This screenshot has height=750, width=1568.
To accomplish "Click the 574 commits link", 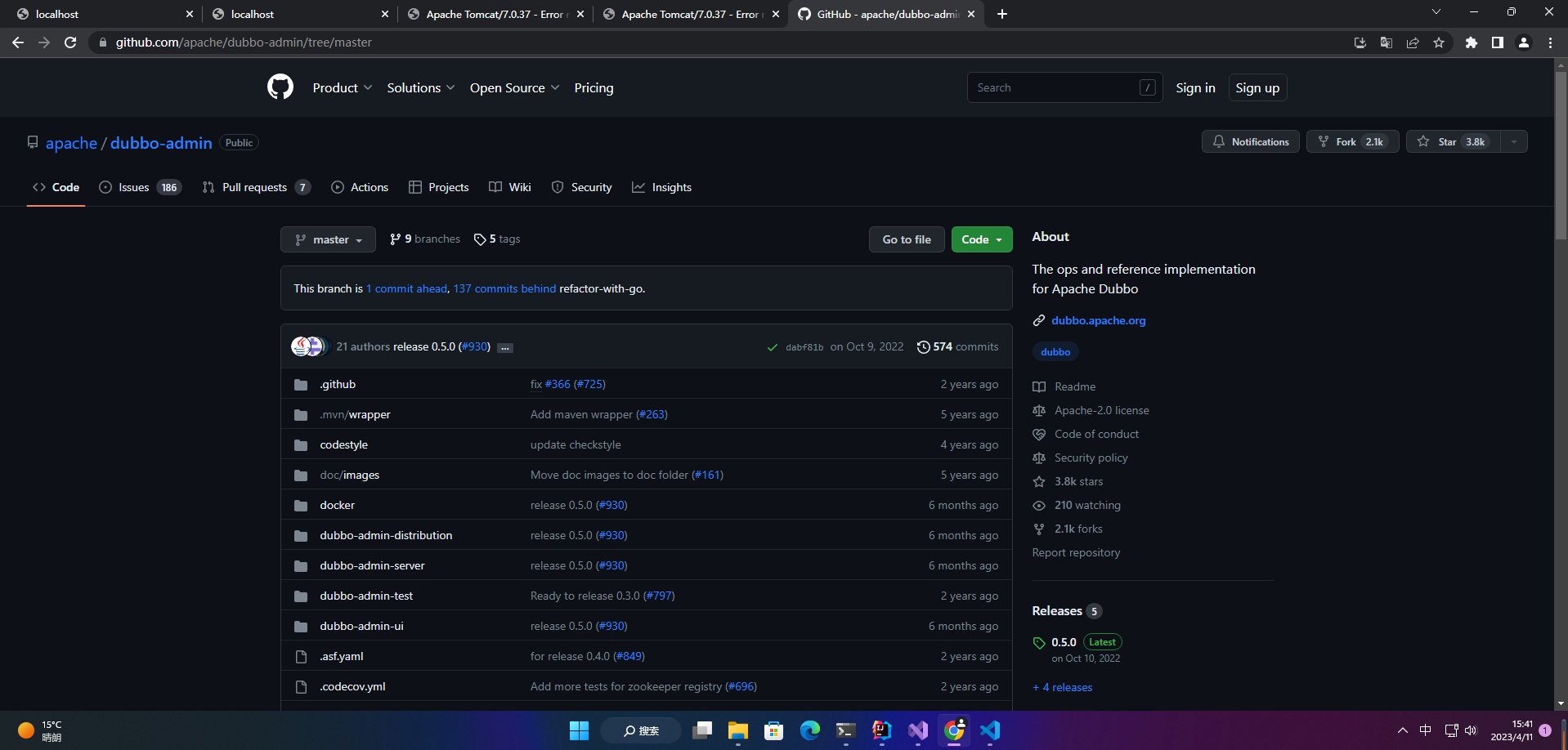I will pos(957,346).
